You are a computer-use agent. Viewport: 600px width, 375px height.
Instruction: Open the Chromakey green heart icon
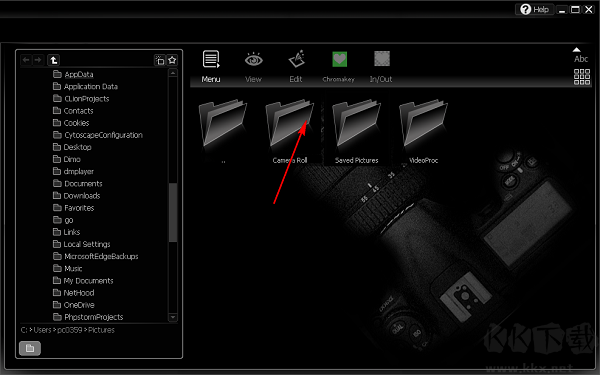339,59
